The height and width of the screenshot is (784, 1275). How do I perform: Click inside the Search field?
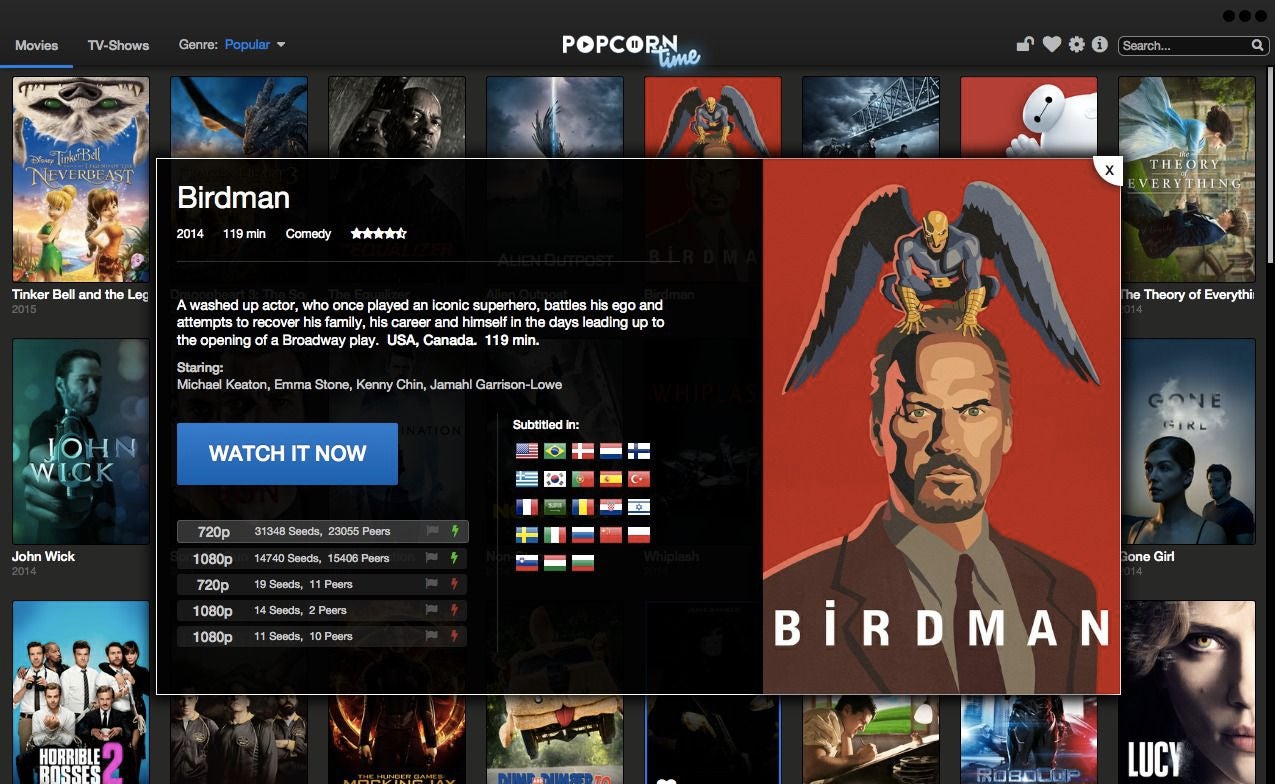click(1184, 45)
